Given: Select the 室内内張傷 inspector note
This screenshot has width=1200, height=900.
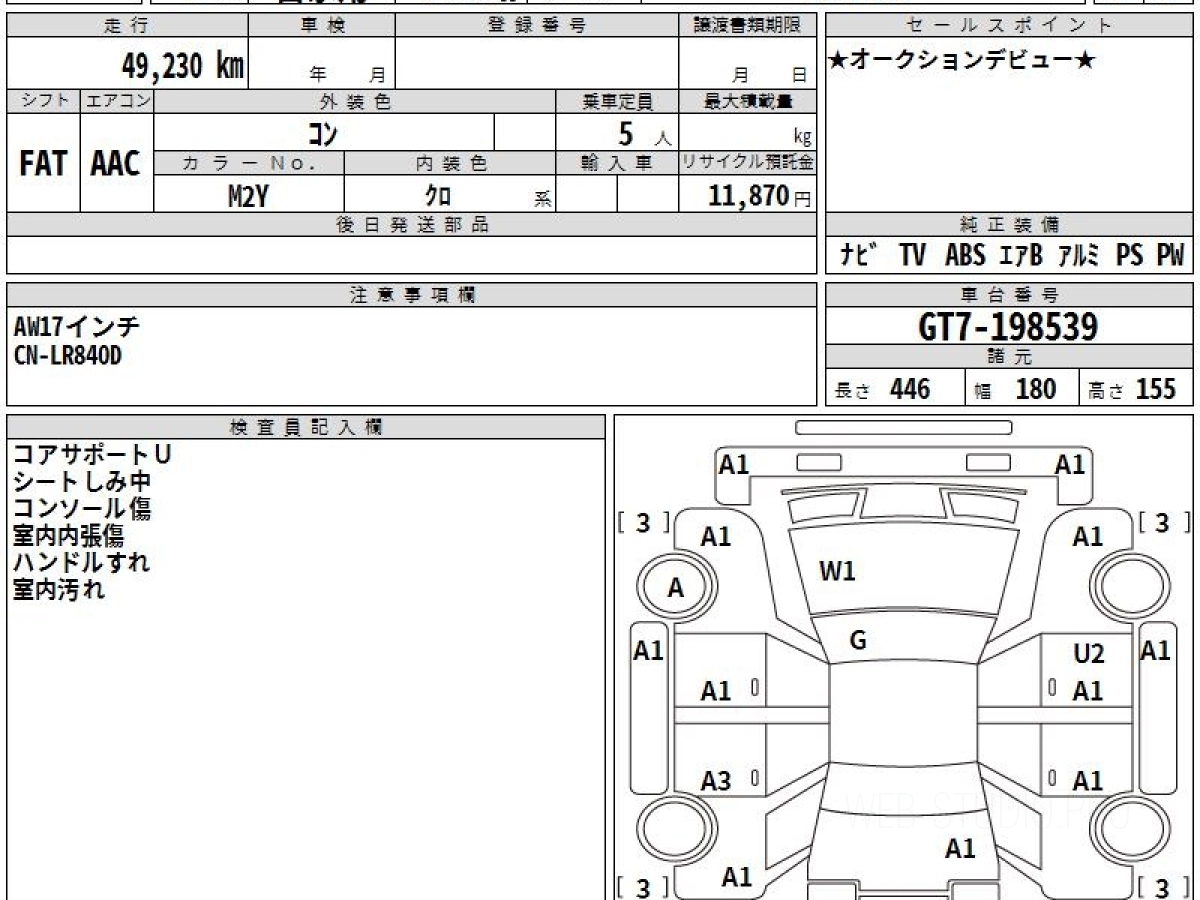Looking at the screenshot, I should tap(68, 535).
